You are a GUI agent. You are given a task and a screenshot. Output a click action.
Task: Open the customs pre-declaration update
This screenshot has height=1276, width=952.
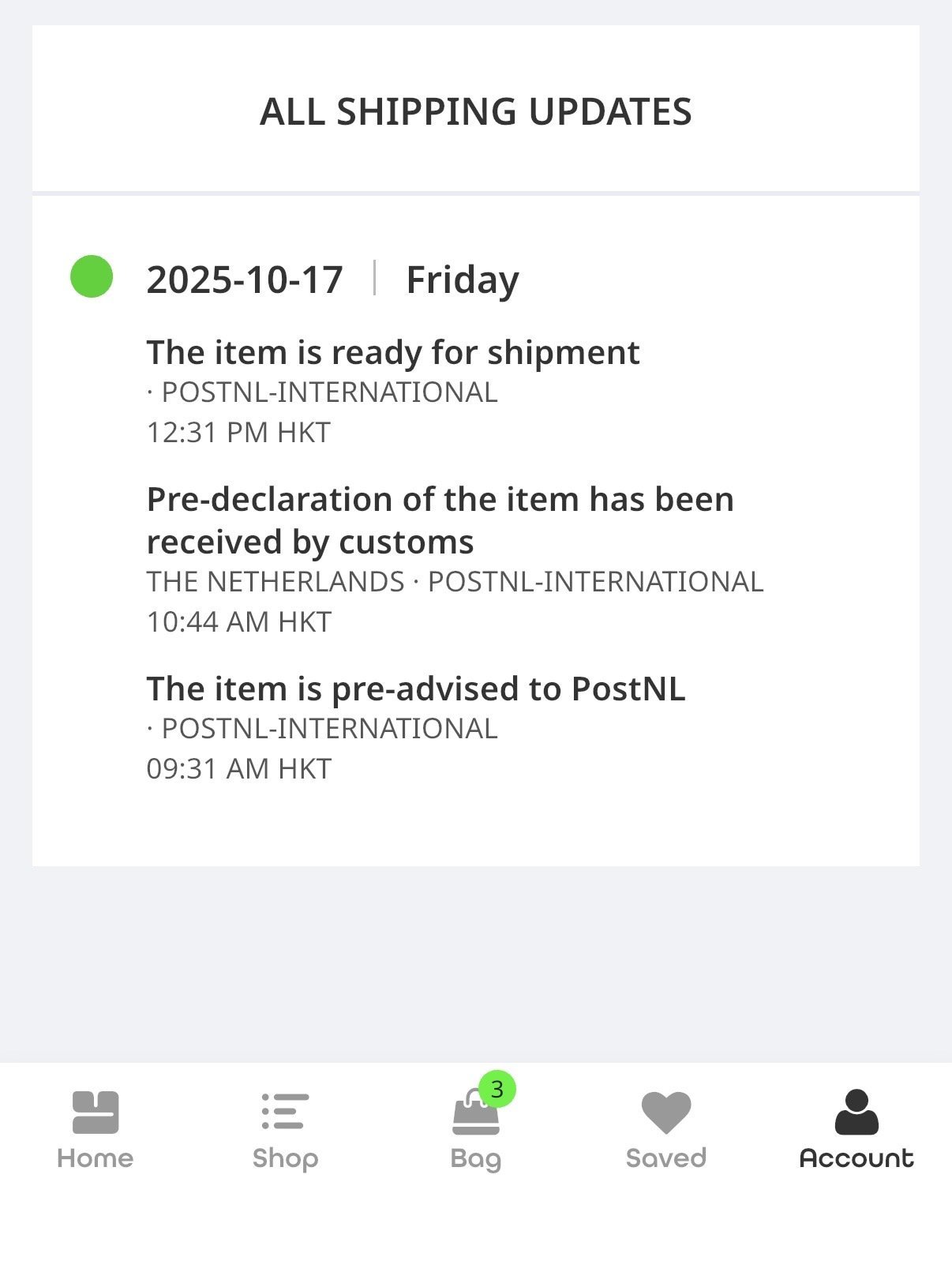pos(440,520)
